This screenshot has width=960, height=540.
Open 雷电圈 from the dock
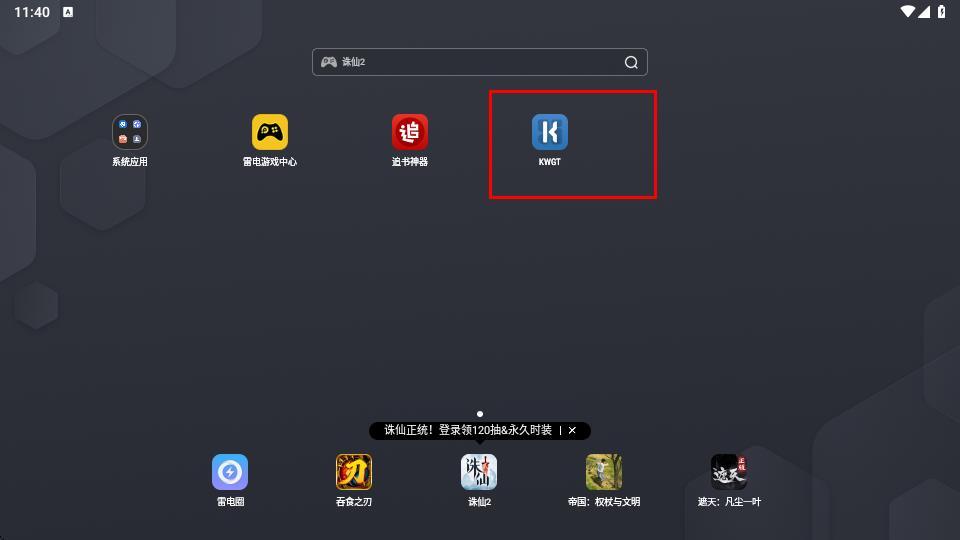pos(230,472)
